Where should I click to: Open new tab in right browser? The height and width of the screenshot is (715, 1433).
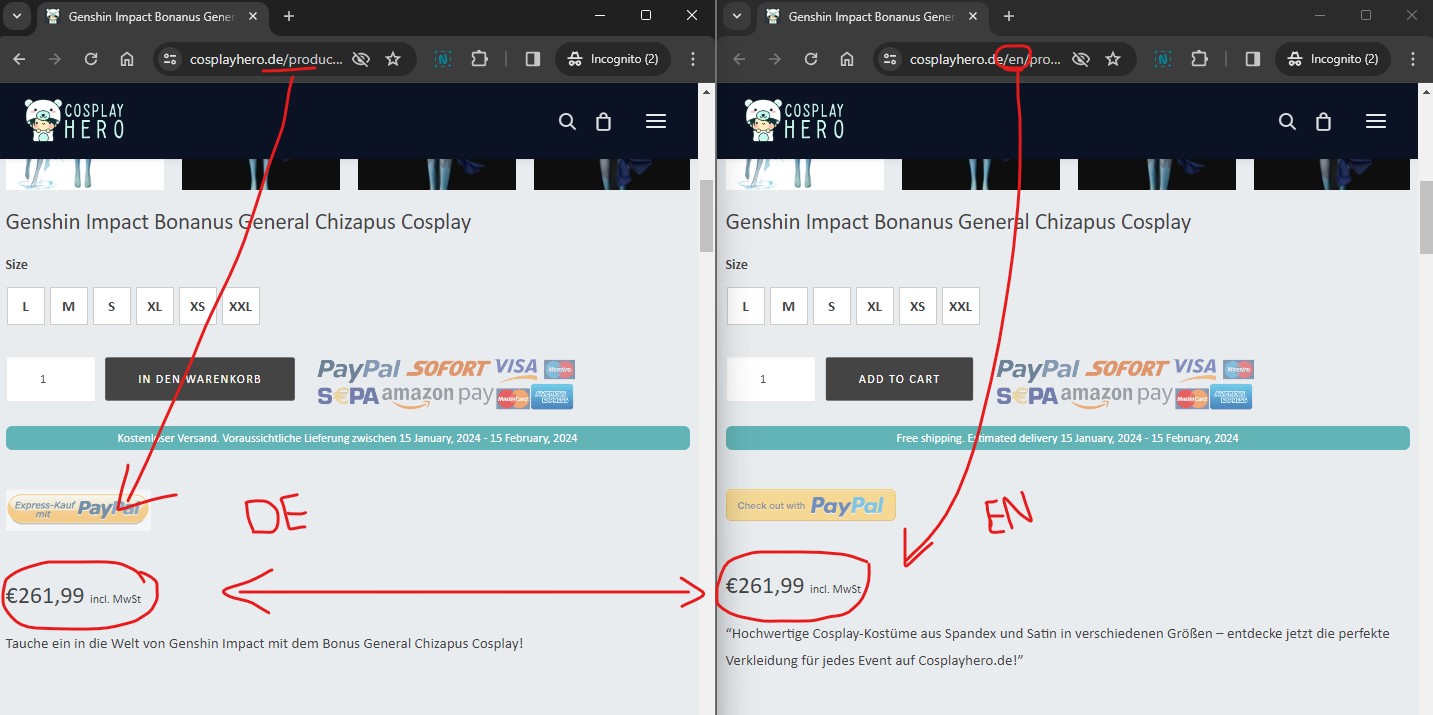coord(1009,16)
